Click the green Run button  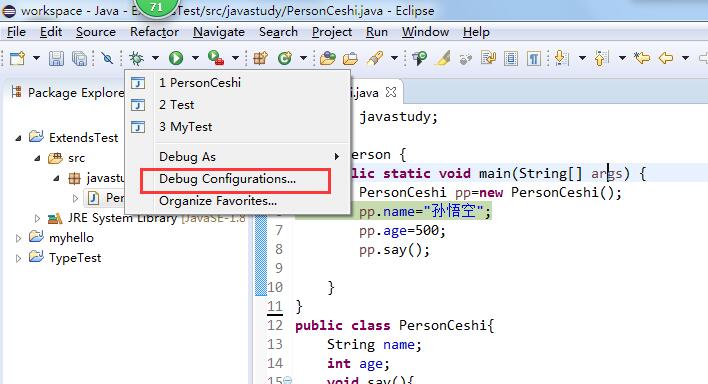[x=176, y=58]
